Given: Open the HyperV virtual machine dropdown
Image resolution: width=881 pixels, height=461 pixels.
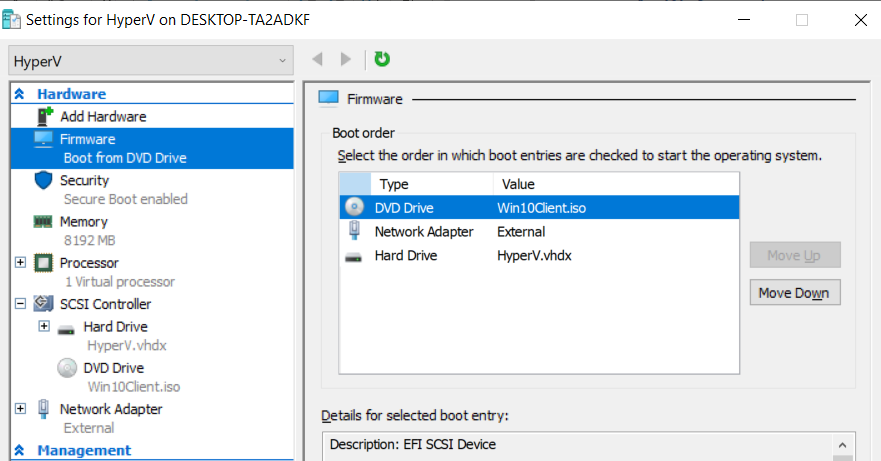Looking at the screenshot, I should 151,60.
